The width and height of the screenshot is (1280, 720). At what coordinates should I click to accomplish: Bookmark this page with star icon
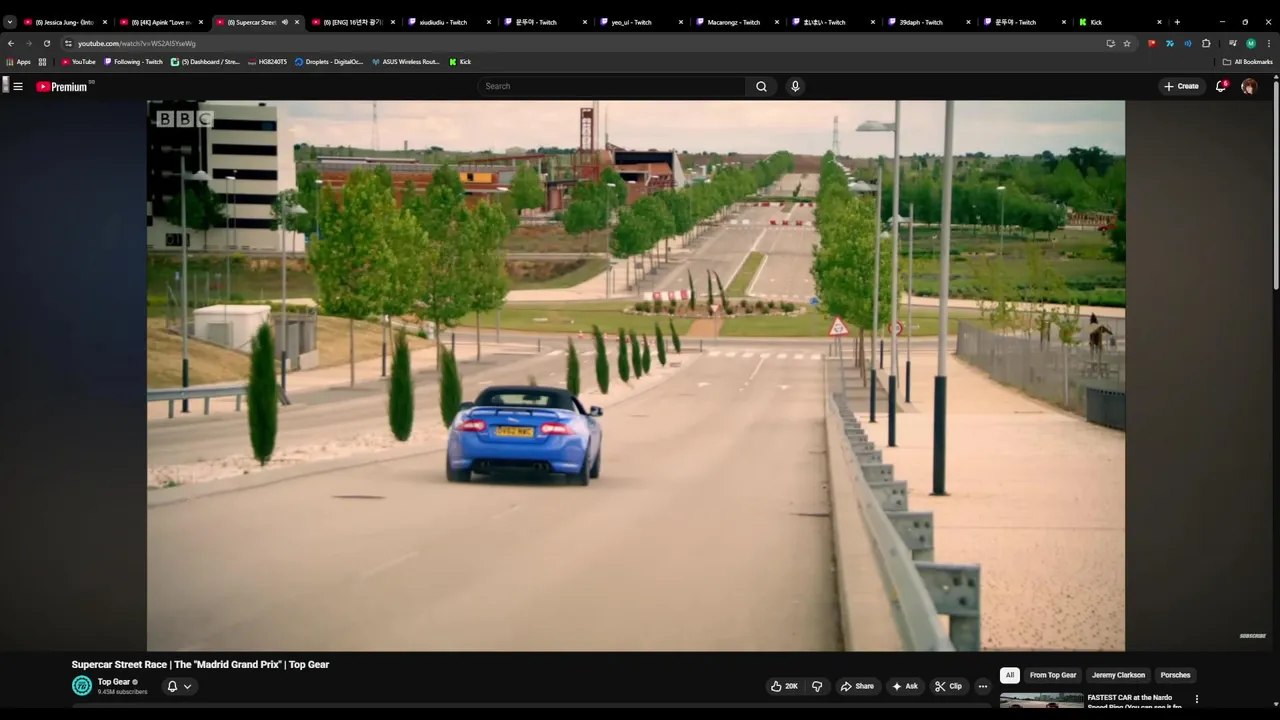[x=1127, y=43]
